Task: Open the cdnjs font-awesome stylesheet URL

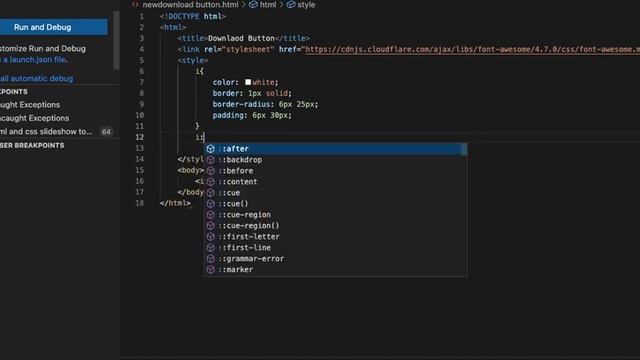Action: click(x=472, y=49)
